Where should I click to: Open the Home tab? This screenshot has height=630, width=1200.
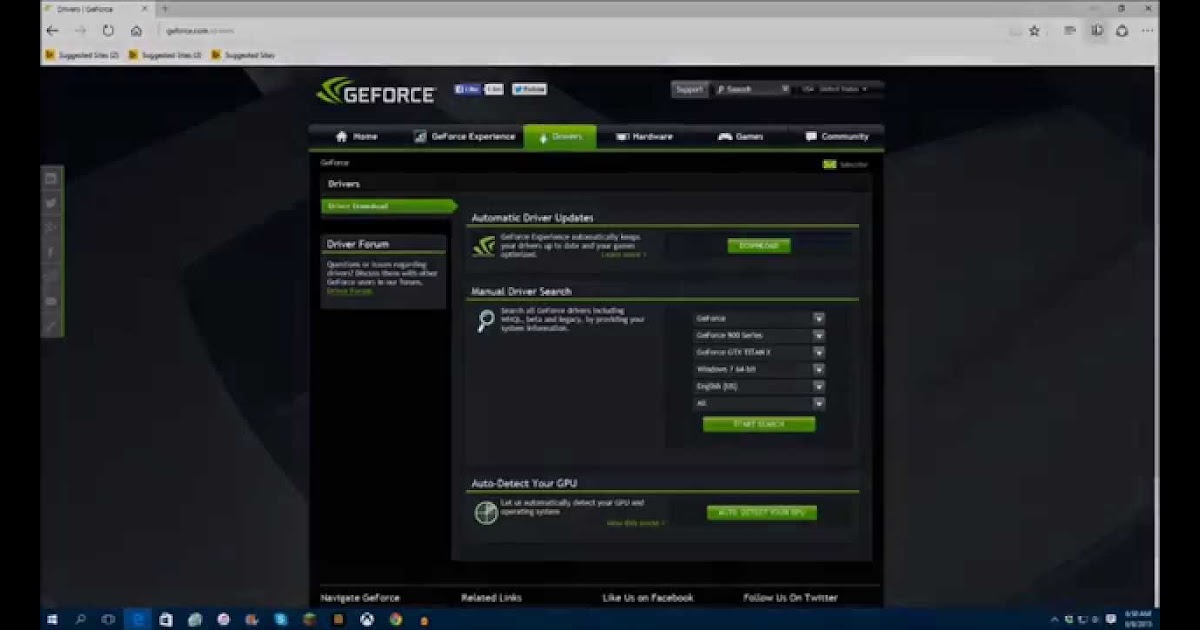[356, 137]
